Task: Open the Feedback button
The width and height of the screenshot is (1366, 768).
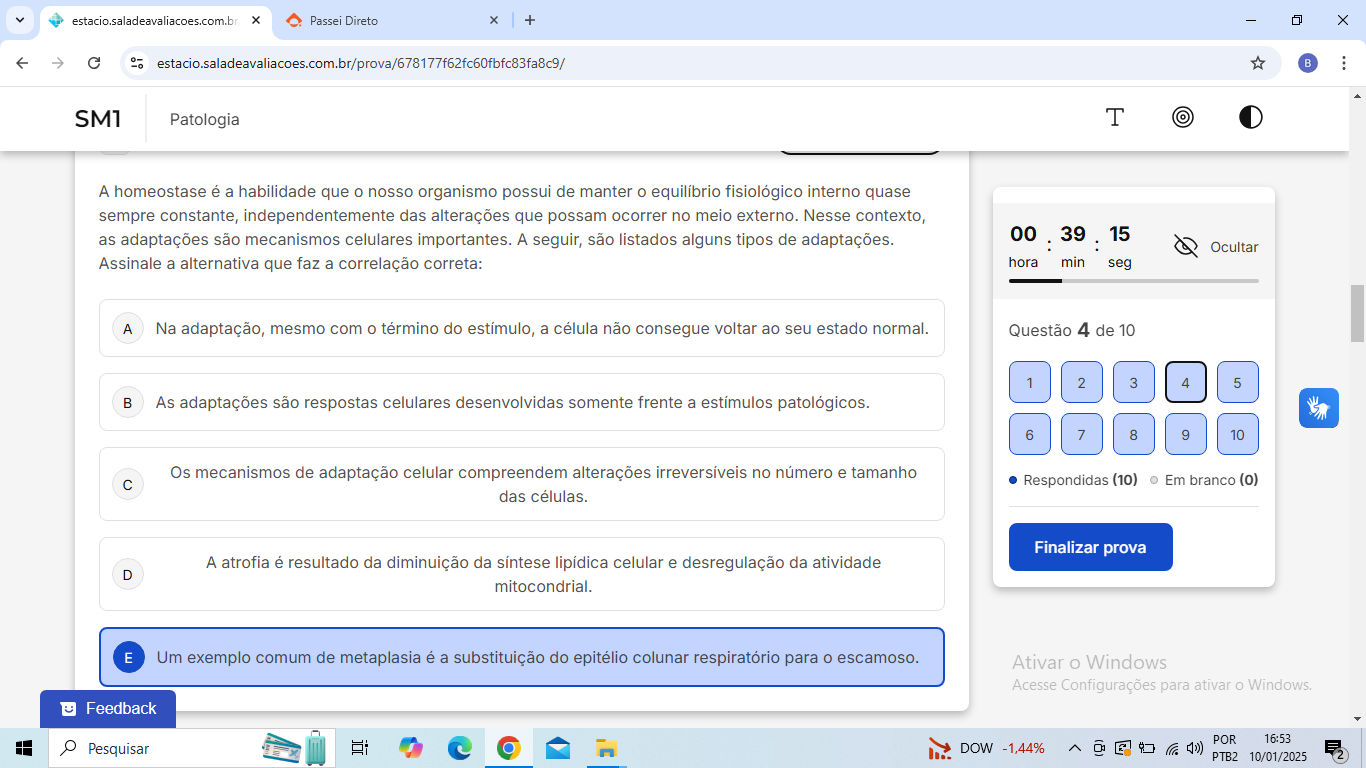Action: [108, 709]
